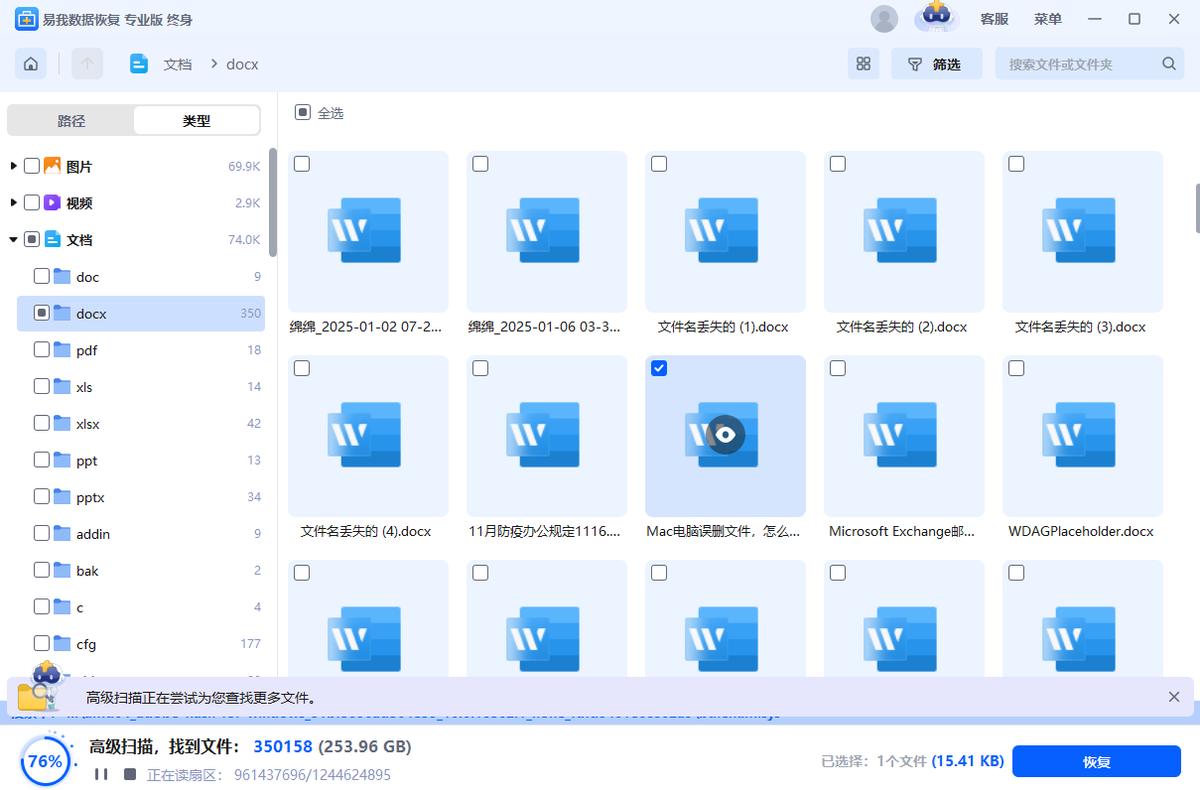
Task: Check the xls folder checkbox
Action: [42, 386]
